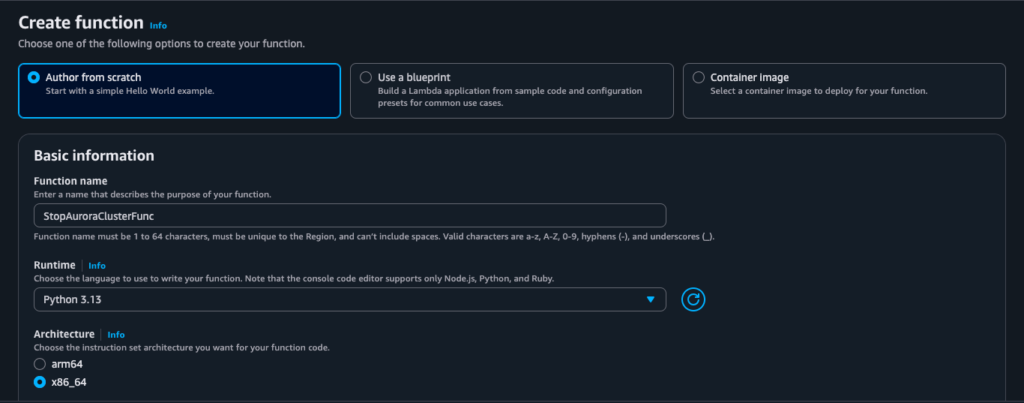Click the Container image card description text
Screen dimensions: 1024x403
(818, 91)
